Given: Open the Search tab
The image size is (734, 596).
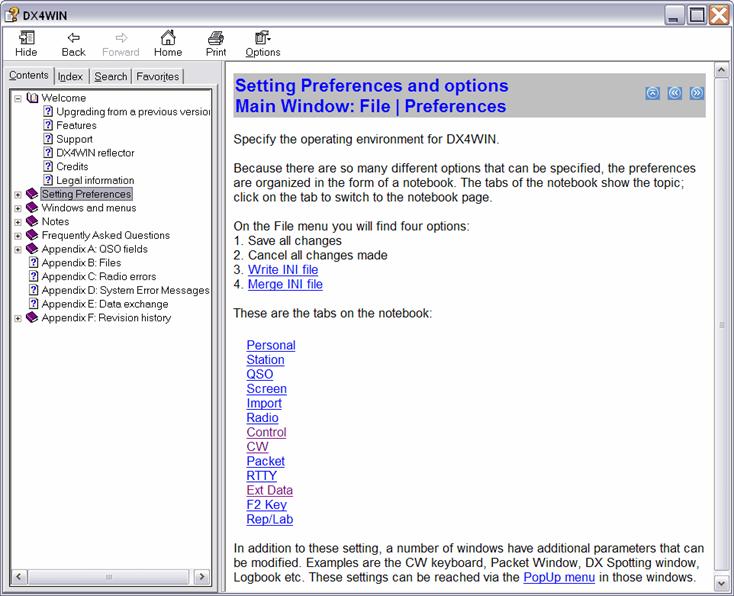Looking at the screenshot, I should point(111,76).
